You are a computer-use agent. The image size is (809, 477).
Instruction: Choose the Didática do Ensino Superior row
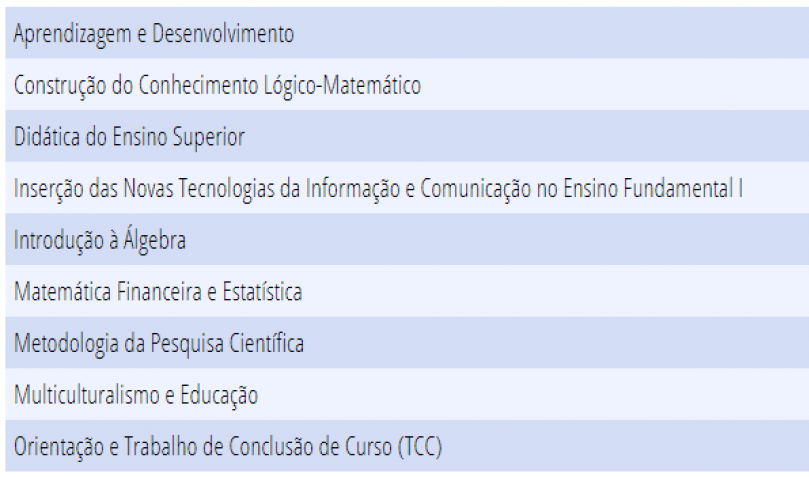click(x=407, y=136)
